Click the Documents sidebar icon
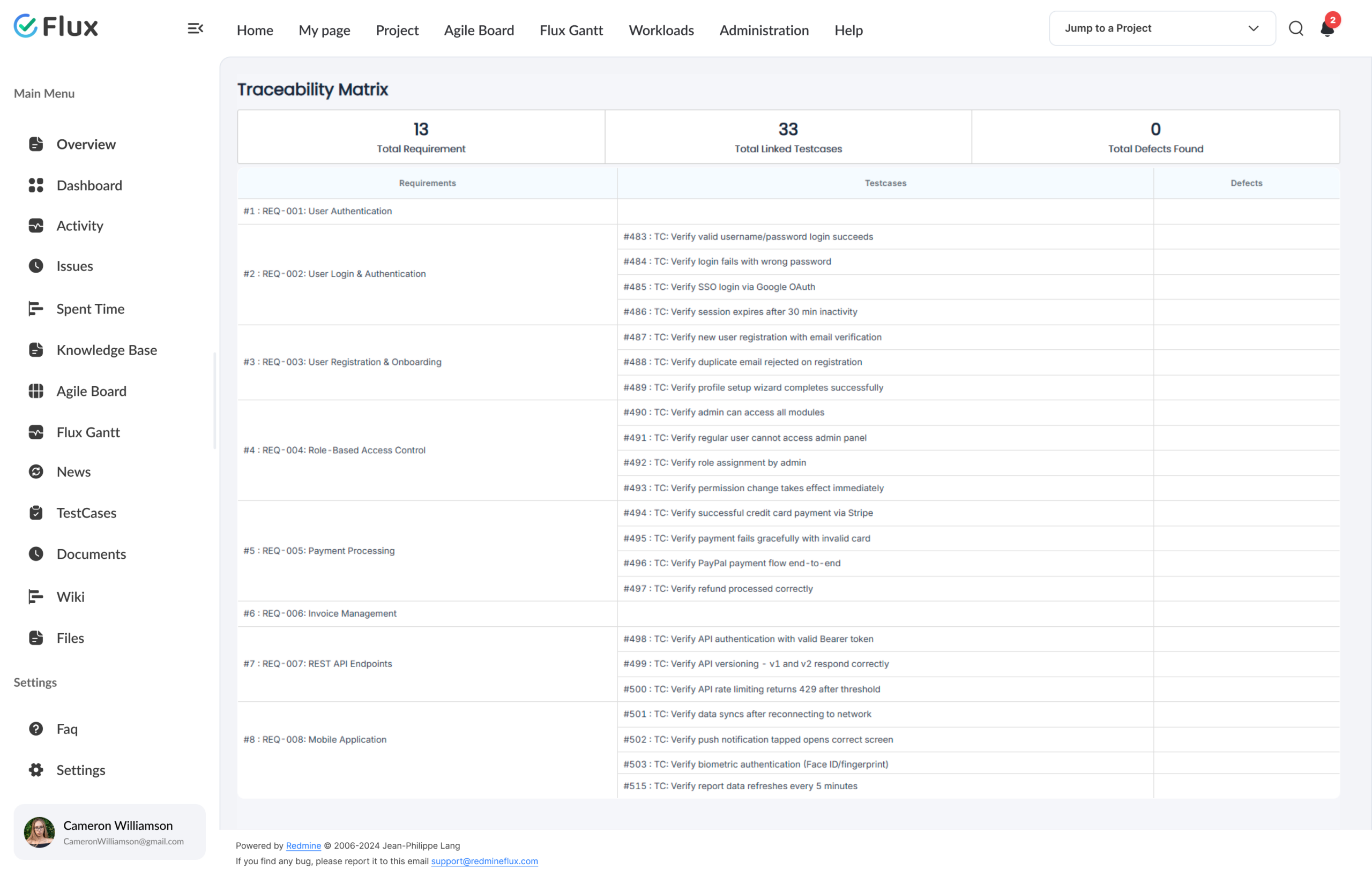This screenshot has height=877, width=1372. [x=36, y=553]
